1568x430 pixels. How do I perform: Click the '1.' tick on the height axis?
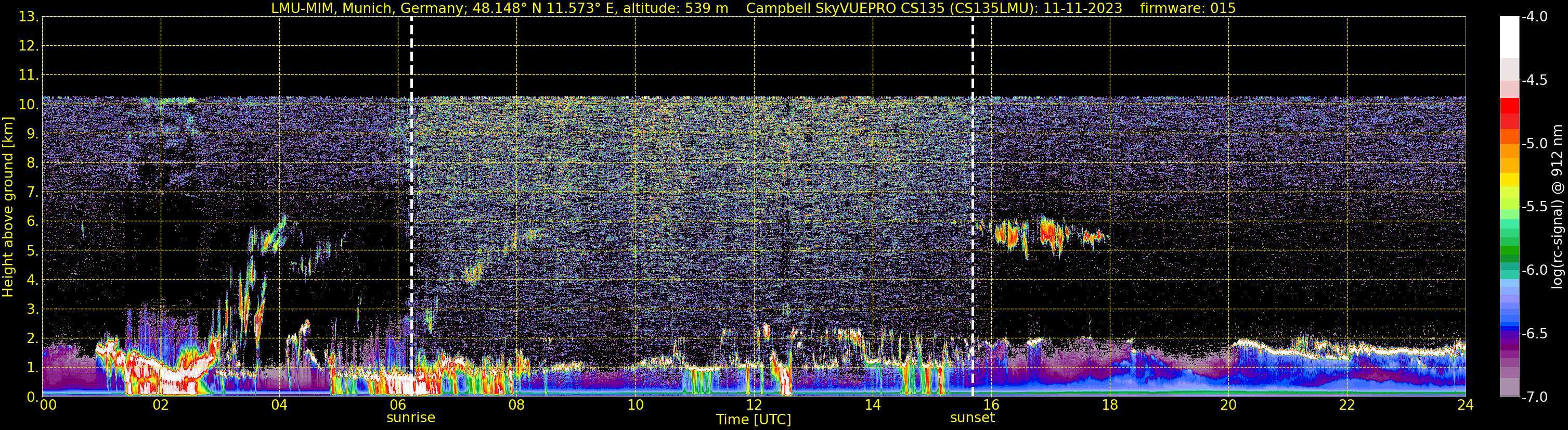[x=32, y=367]
